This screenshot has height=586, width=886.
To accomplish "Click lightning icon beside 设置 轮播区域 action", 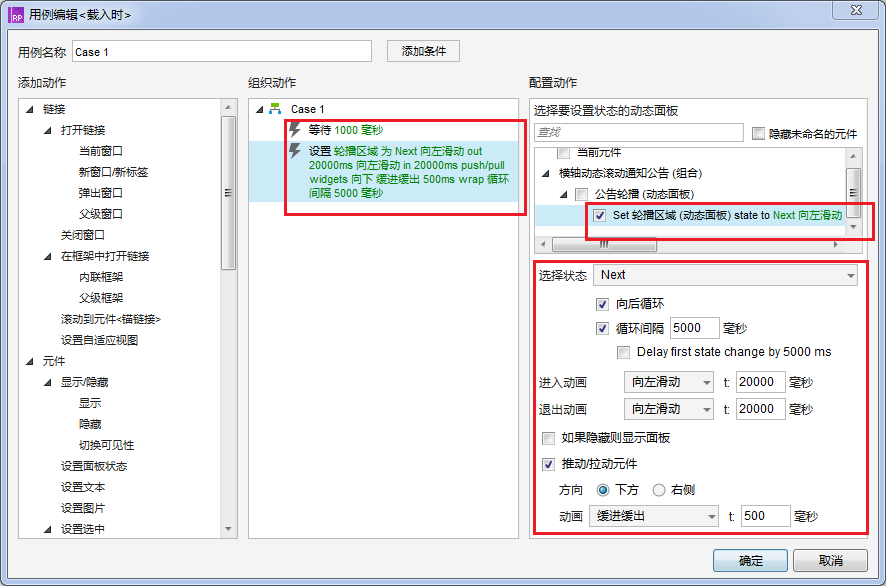I will [x=295, y=151].
